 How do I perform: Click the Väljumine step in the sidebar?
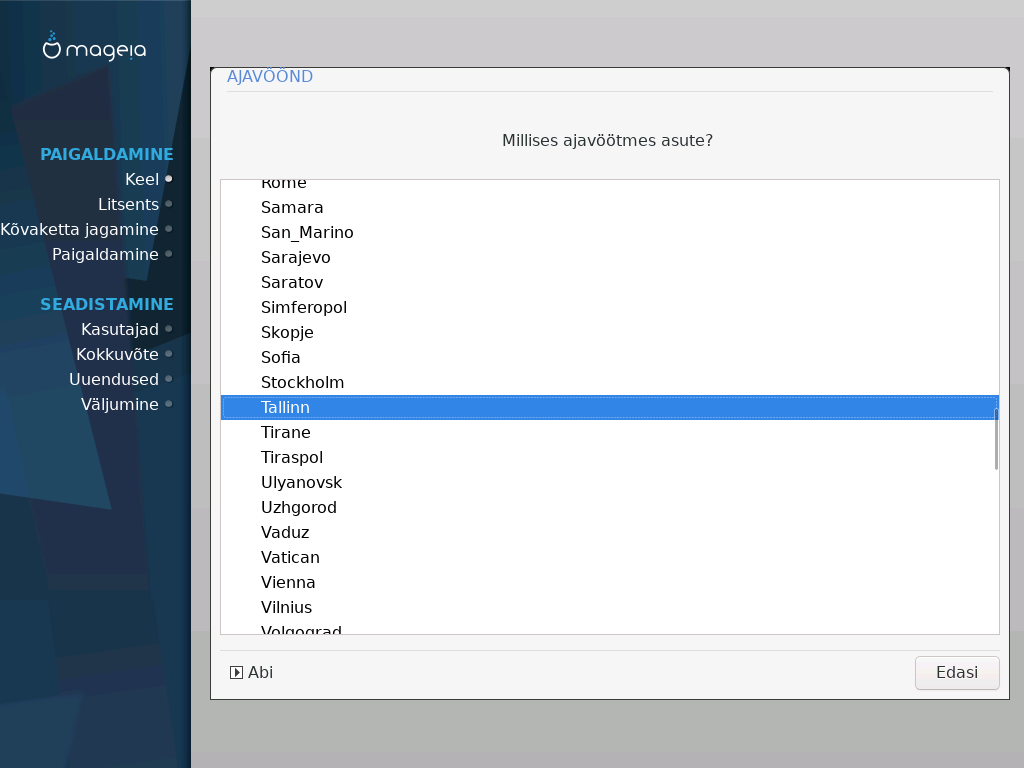[119, 404]
